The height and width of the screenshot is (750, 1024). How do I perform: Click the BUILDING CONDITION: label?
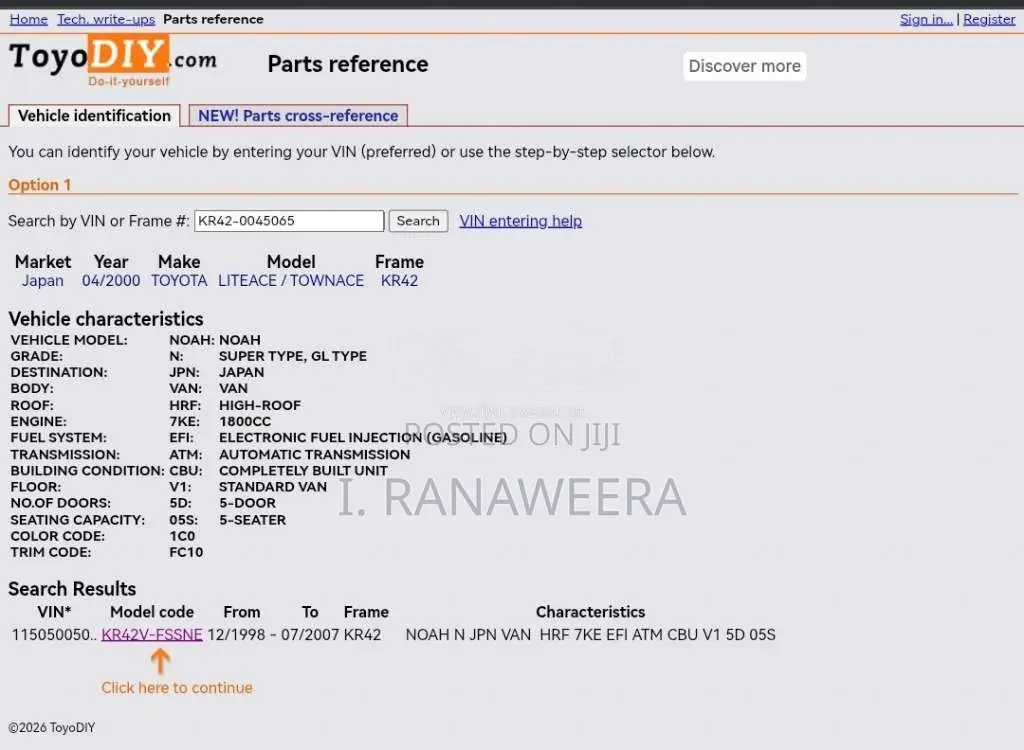point(88,470)
